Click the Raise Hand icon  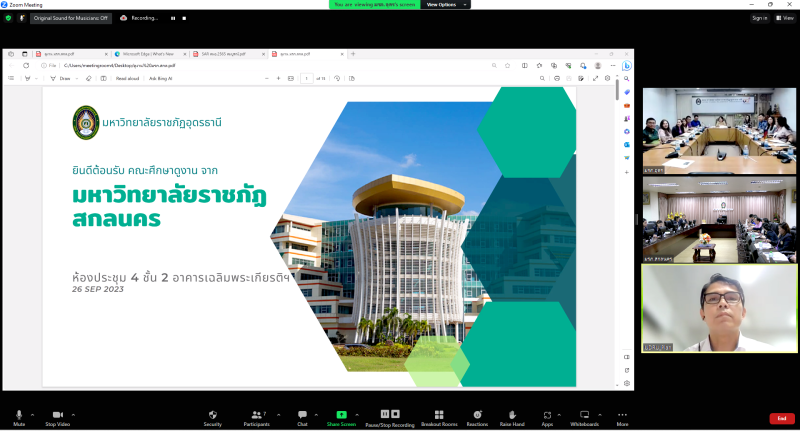point(512,415)
